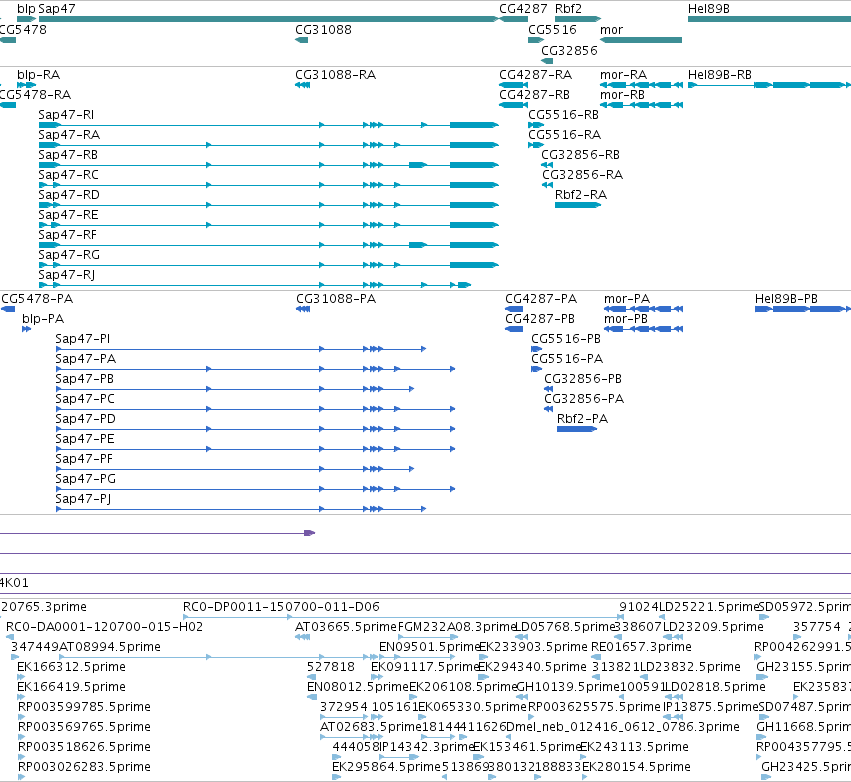Select EST RP003026283.5prime label

(84, 767)
